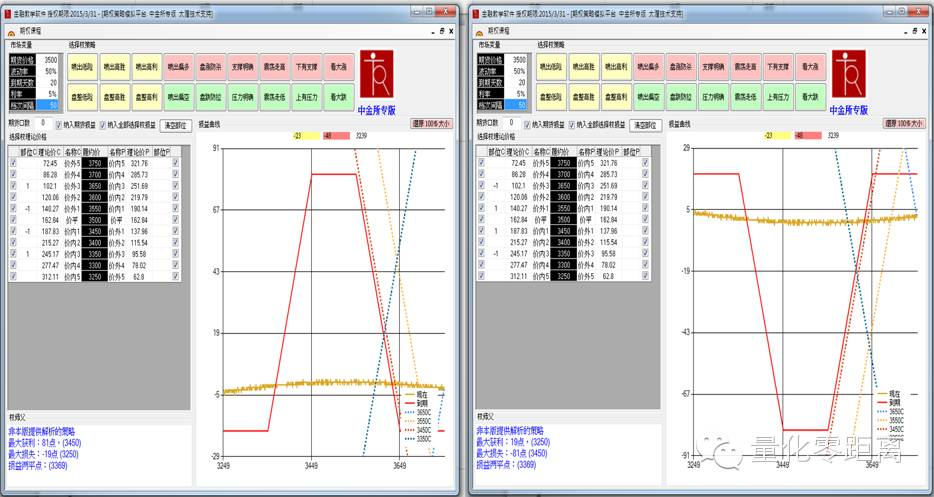Select 看大涨 strategy in the right window
The height and width of the screenshot is (497, 934).
[x=810, y=67]
